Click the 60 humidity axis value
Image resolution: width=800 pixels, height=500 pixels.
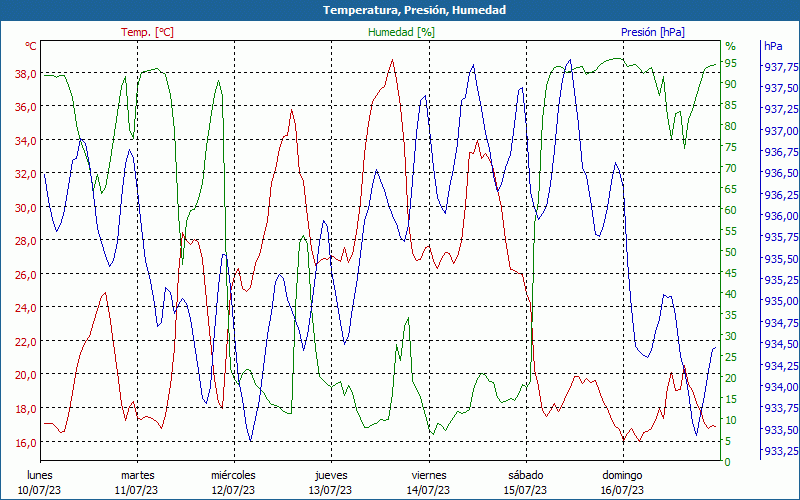731,210
